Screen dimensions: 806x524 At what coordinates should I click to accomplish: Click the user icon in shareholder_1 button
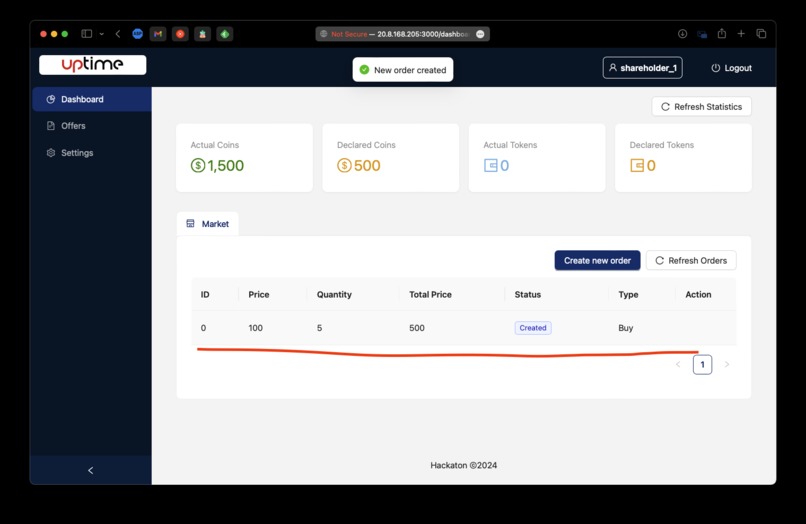613,67
